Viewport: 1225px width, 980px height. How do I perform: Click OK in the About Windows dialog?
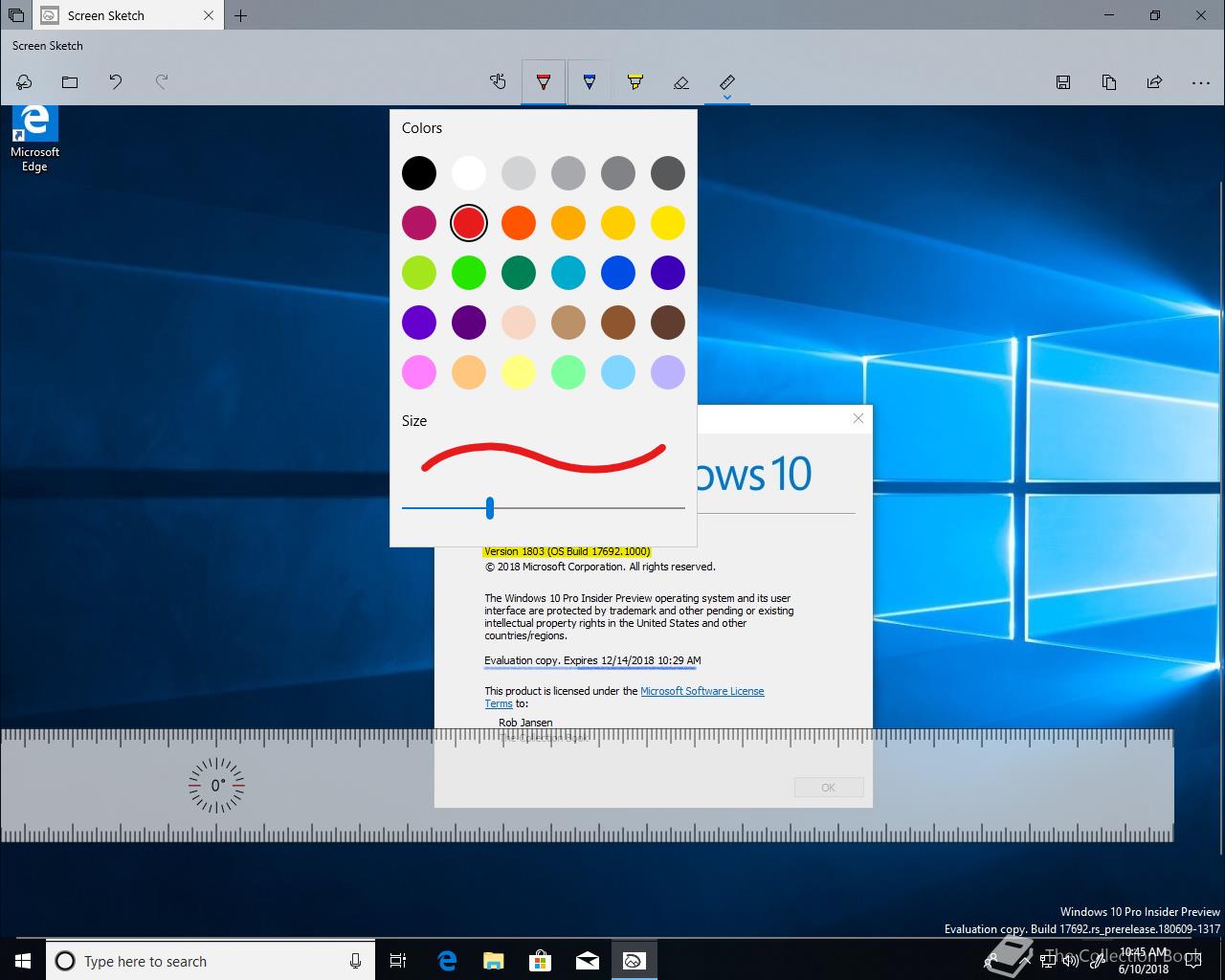[829, 788]
